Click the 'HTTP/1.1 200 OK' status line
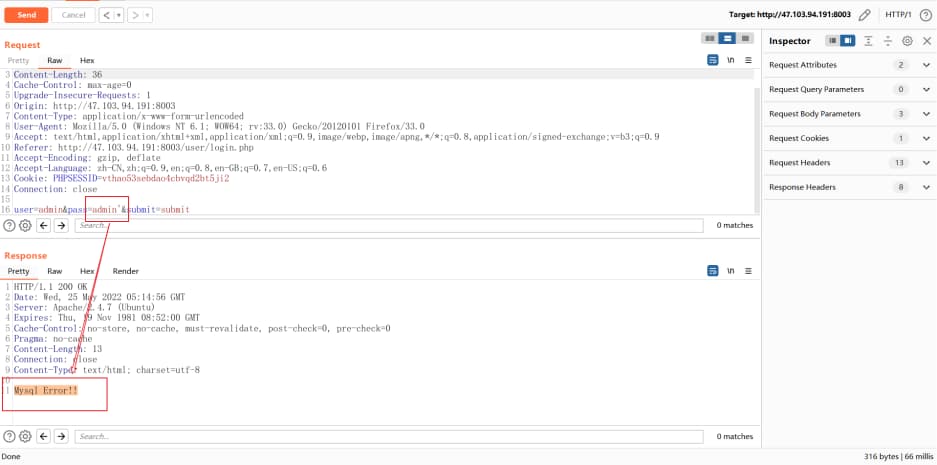The image size is (937, 465). point(50,287)
